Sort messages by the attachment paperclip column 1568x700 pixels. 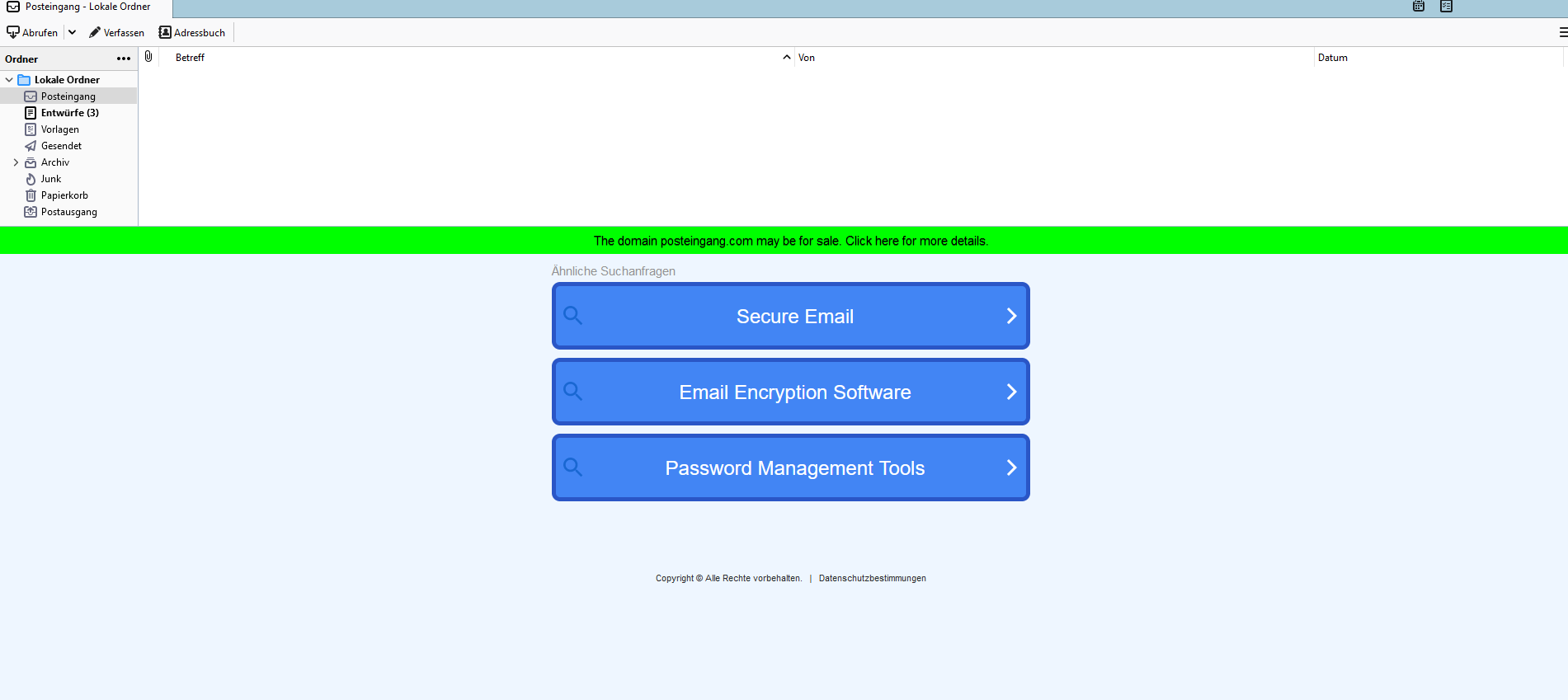point(148,57)
